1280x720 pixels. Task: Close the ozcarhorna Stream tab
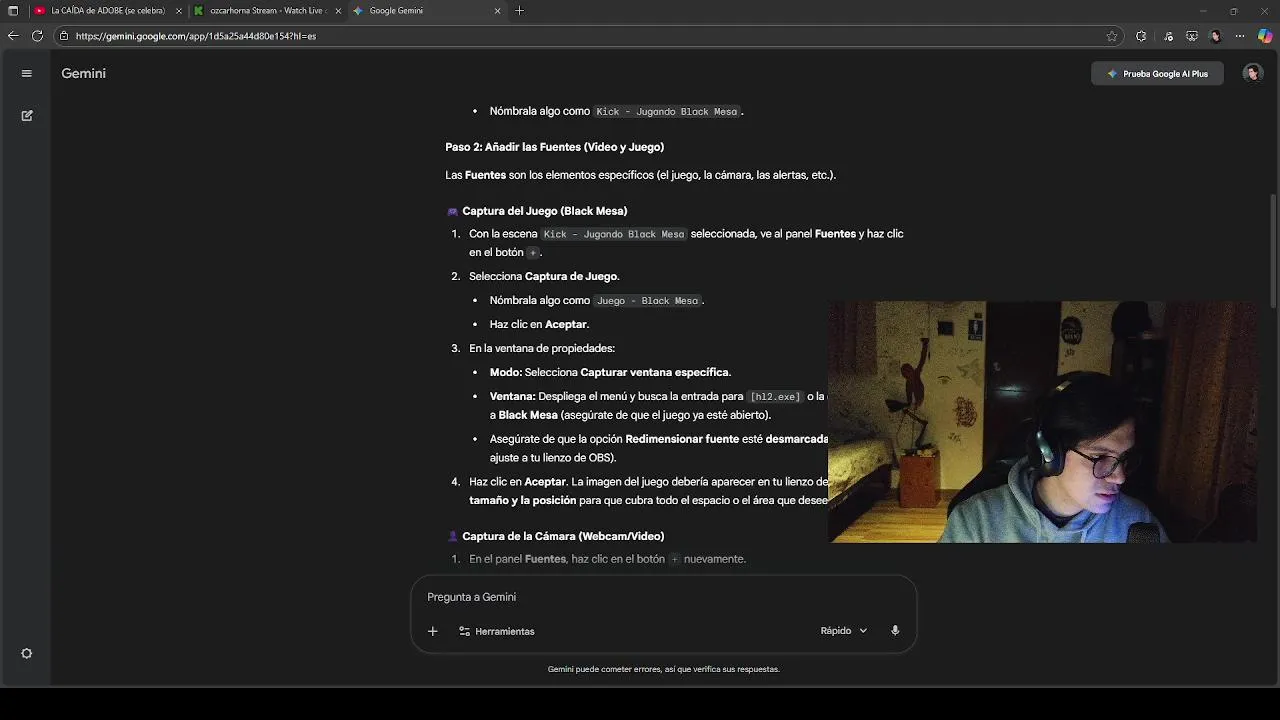338,11
